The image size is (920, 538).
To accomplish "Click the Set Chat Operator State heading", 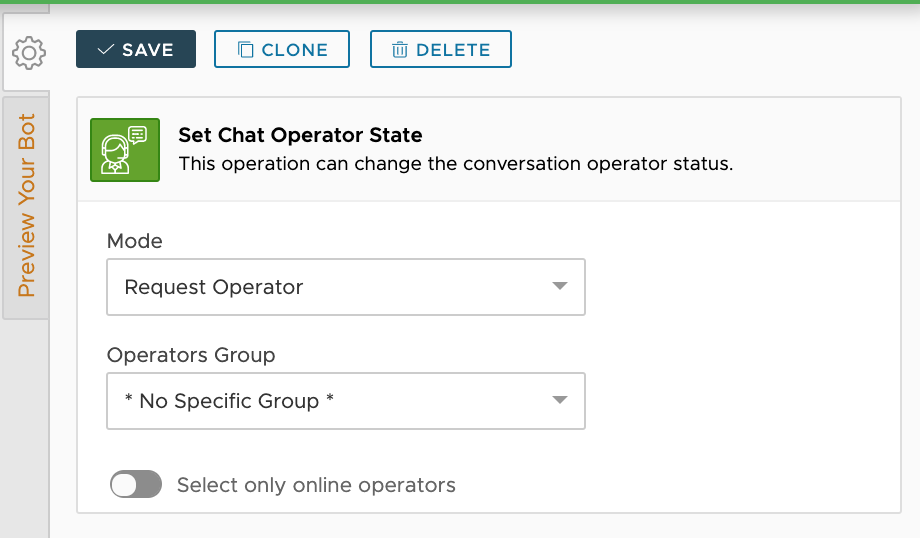I will coord(300,135).
